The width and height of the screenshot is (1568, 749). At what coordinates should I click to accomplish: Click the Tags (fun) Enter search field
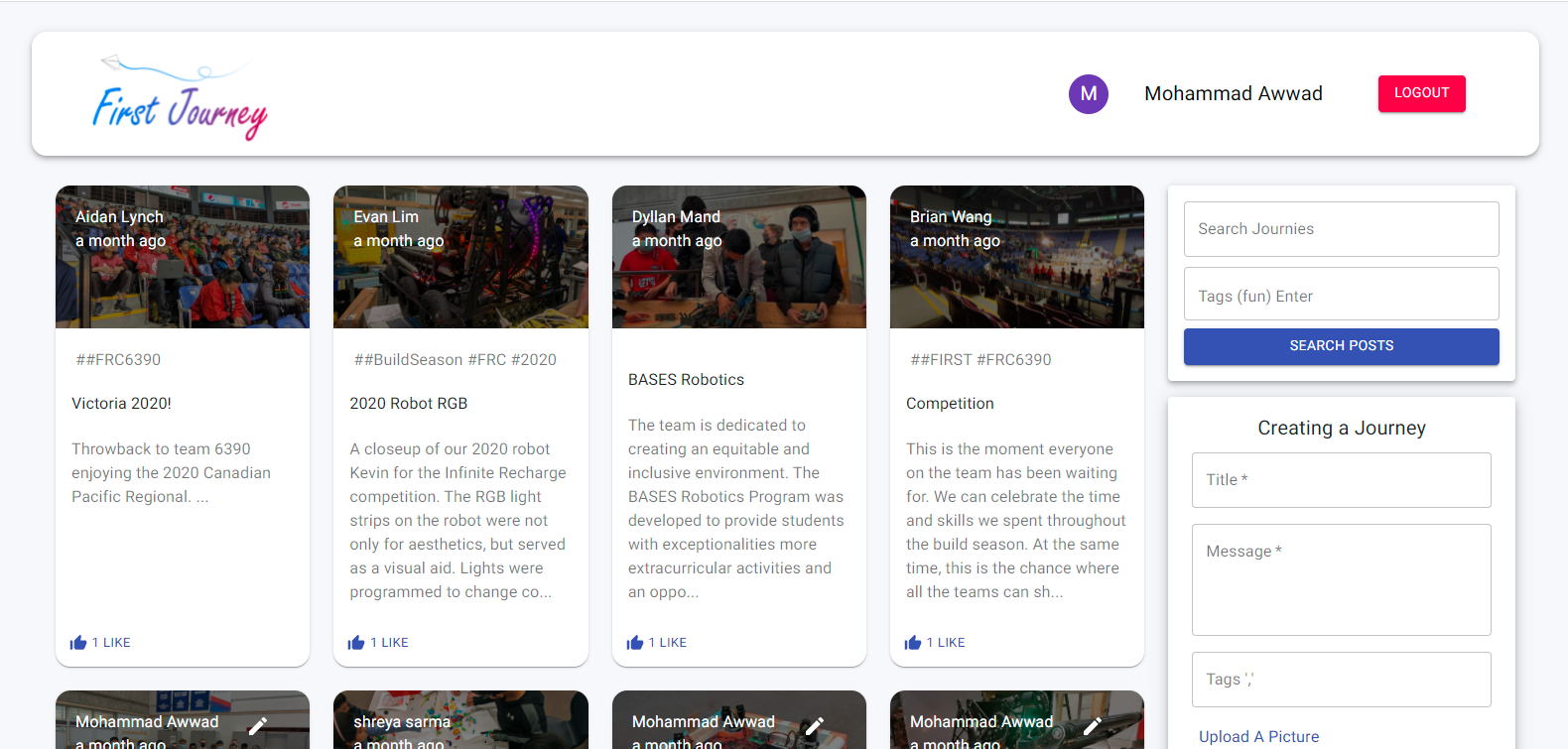(x=1342, y=295)
